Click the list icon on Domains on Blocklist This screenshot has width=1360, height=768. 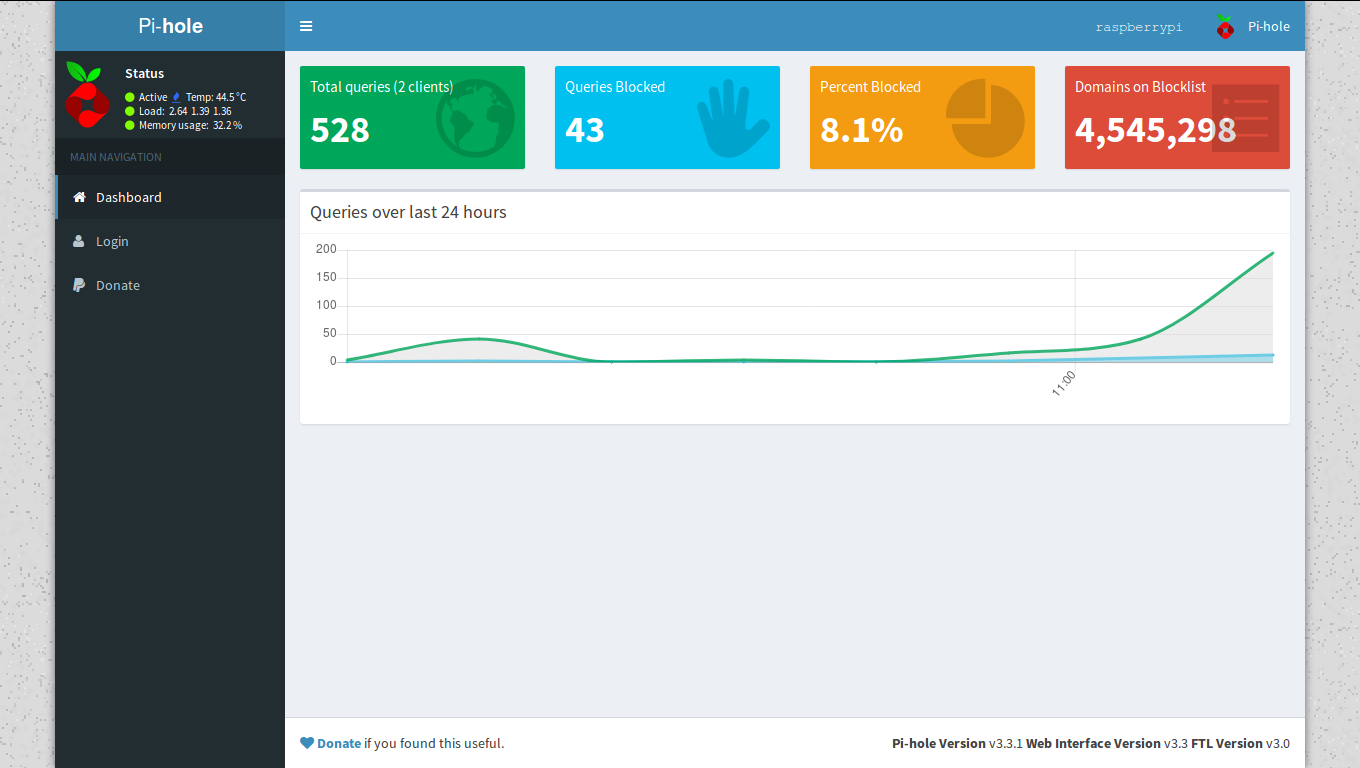click(1245, 119)
